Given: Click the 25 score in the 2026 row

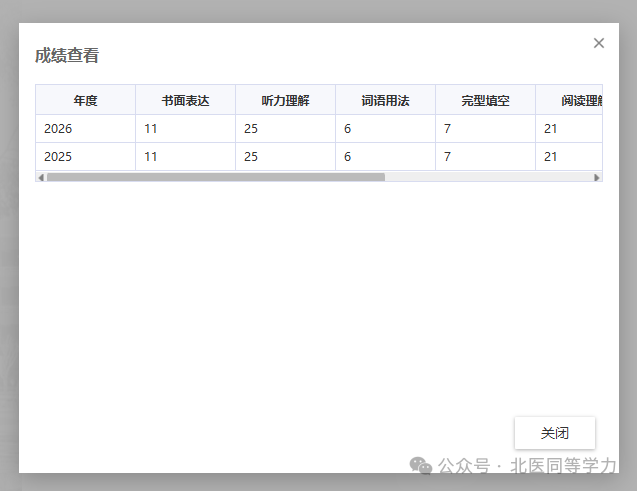Looking at the screenshot, I should (x=285, y=129).
